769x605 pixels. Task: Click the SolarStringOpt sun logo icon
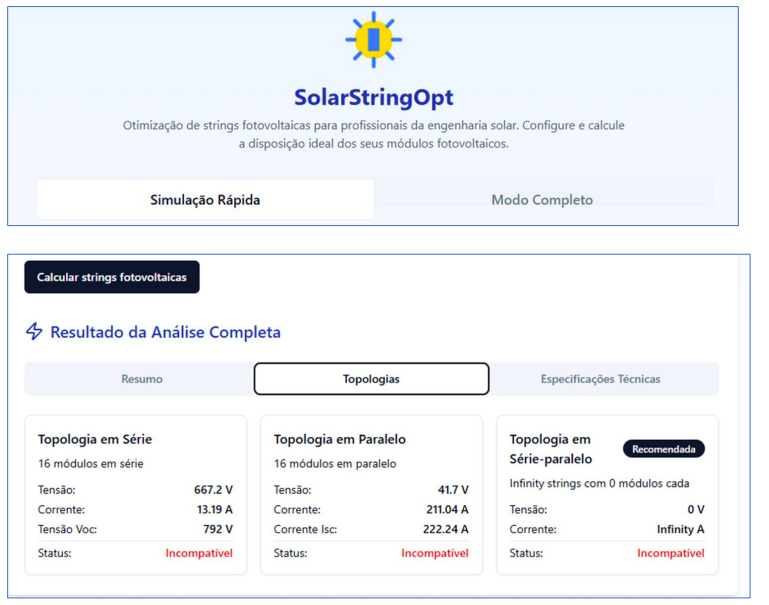373,40
